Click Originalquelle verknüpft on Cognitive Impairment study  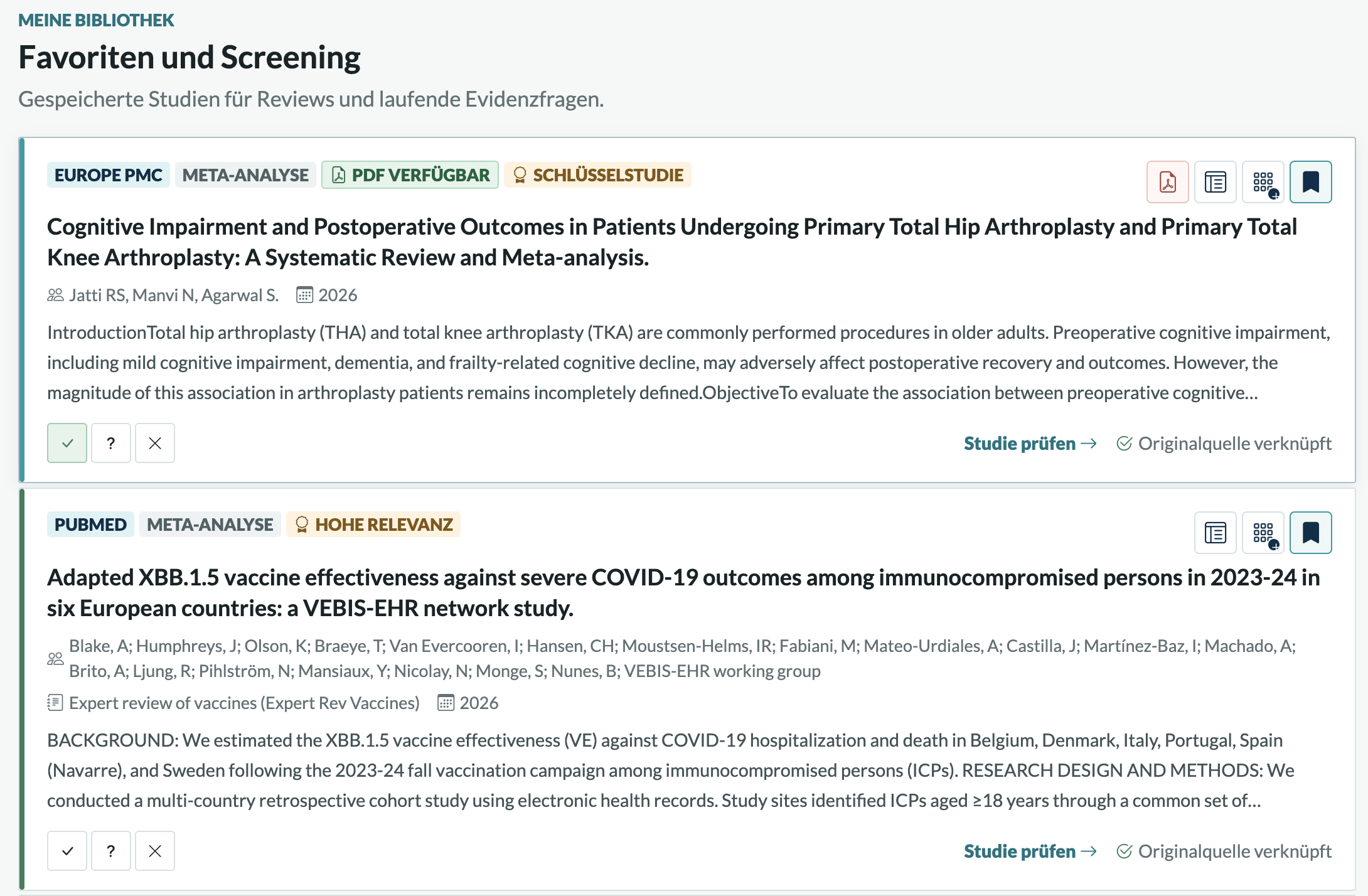click(x=1224, y=444)
